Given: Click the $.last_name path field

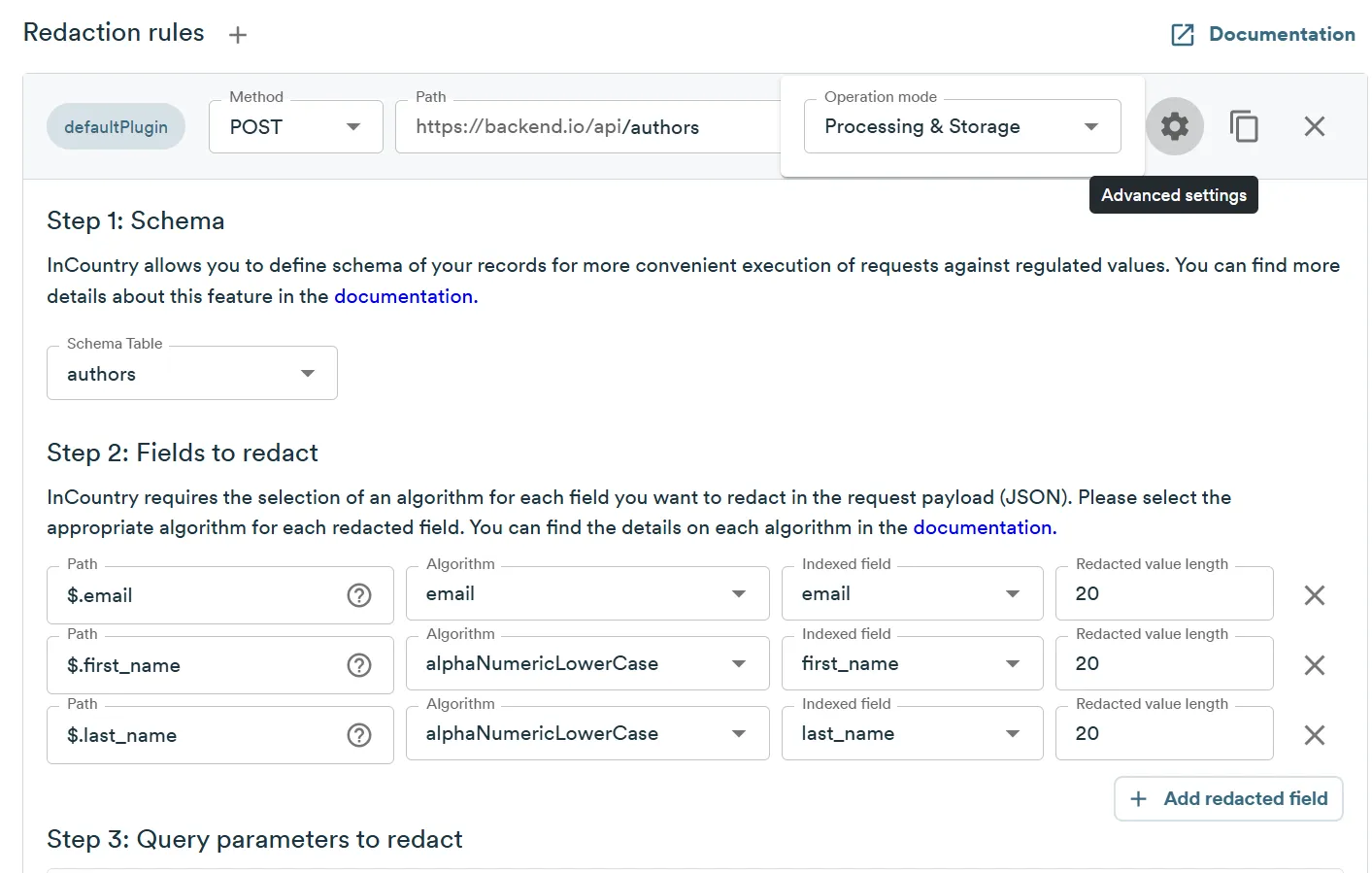Looking at the screenshot, I should [220, 735].
